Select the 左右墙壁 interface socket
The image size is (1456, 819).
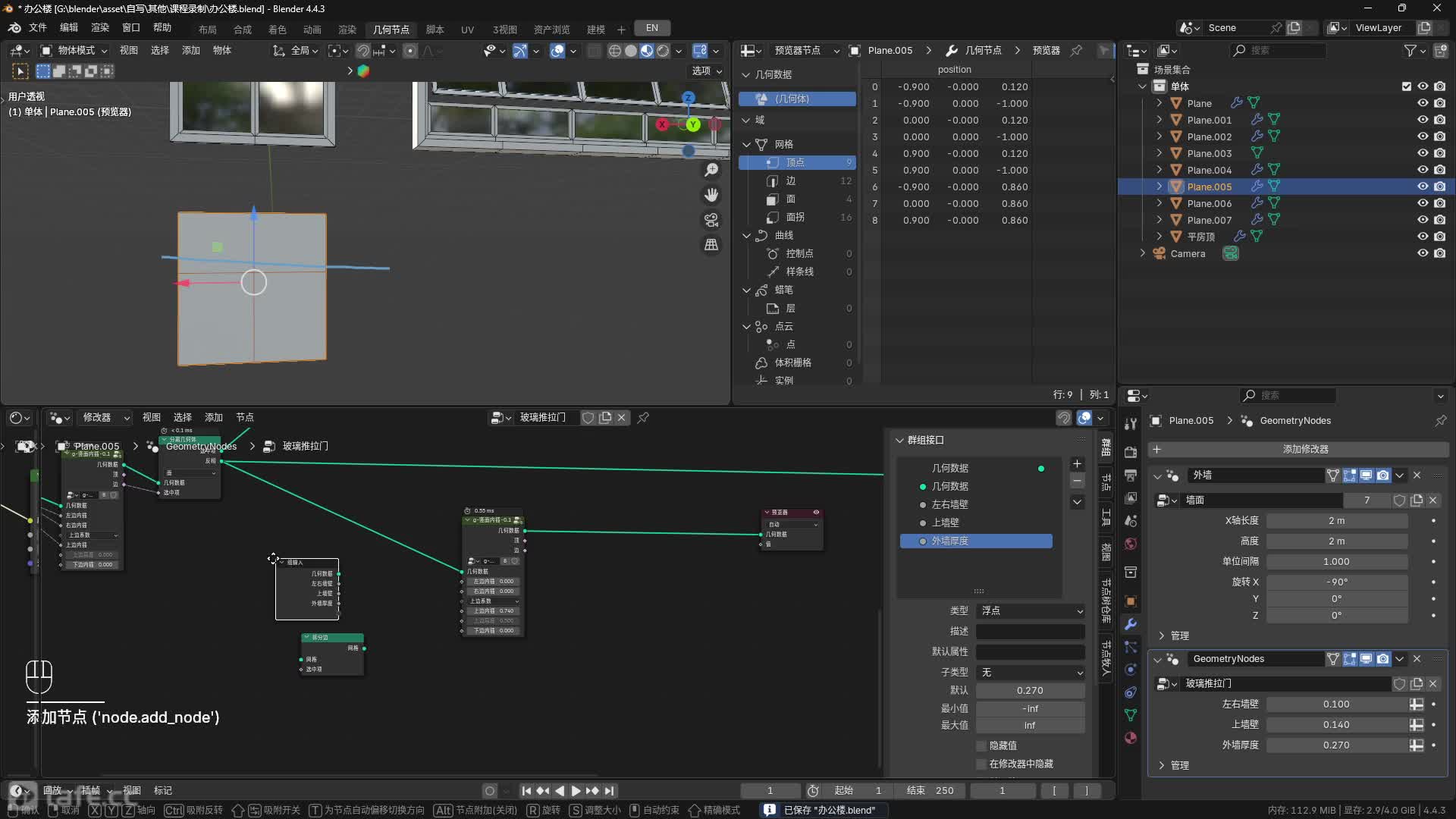click(x=976, y=505)
